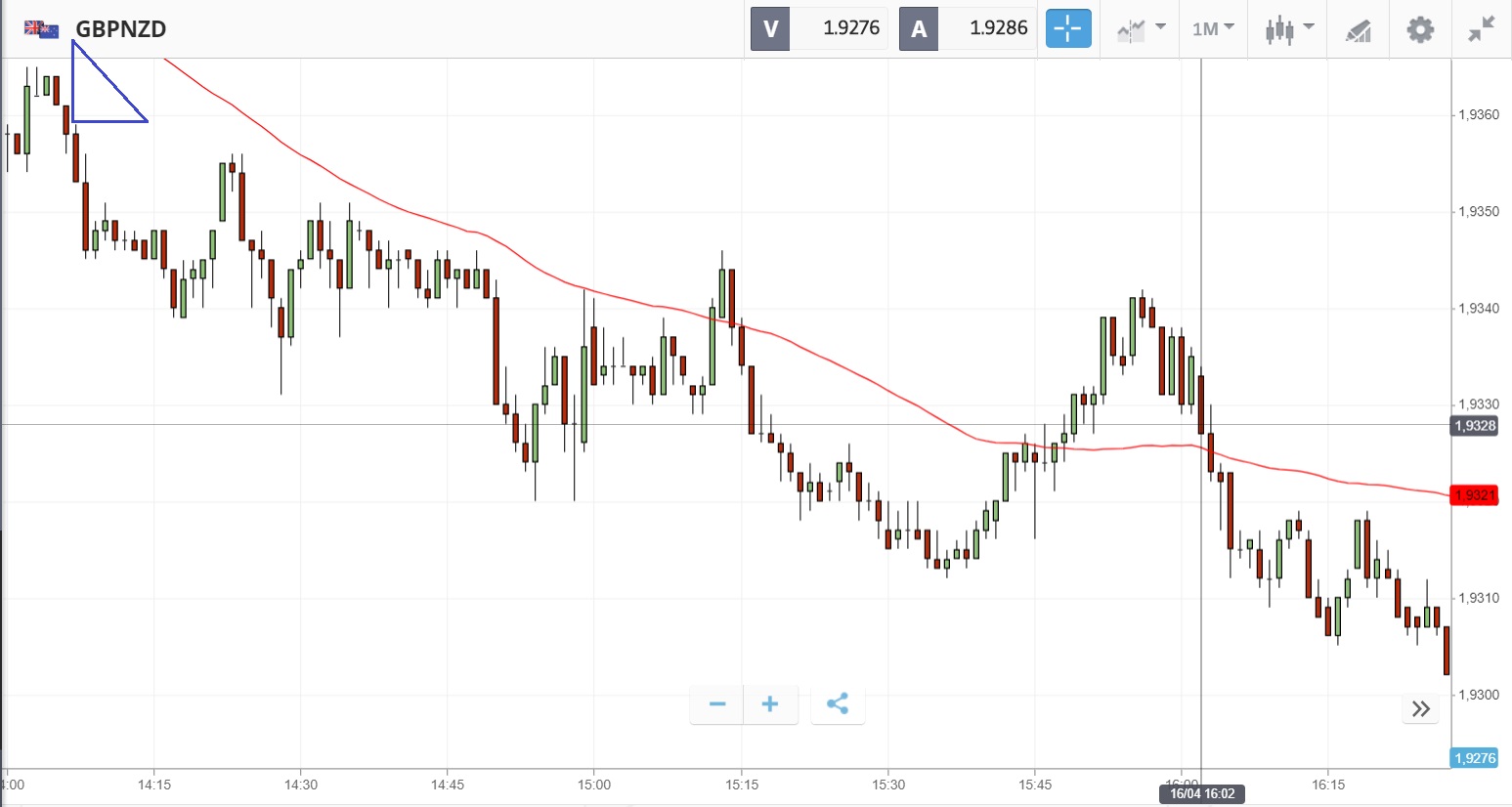Collapse chart from full screen
The image size is (1512, 807).
click(1482, 29)
